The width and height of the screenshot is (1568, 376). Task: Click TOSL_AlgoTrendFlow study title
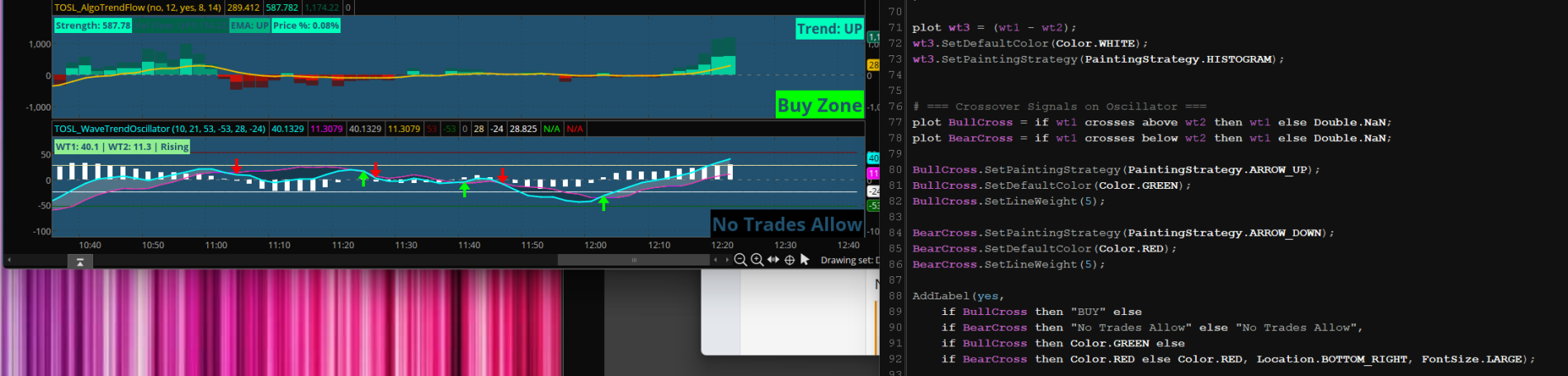coord(137,7)
